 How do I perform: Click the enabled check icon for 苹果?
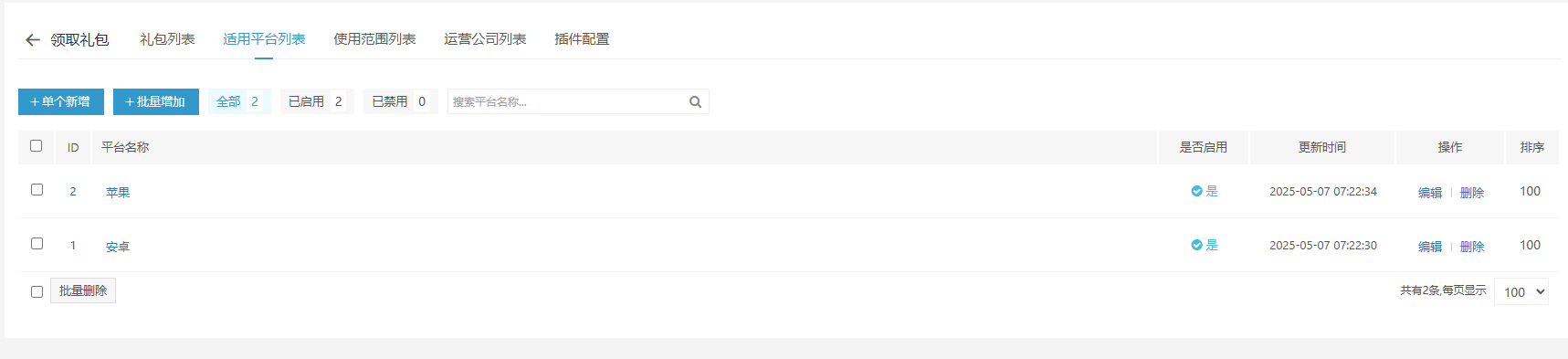click(x=1196, y=191)
